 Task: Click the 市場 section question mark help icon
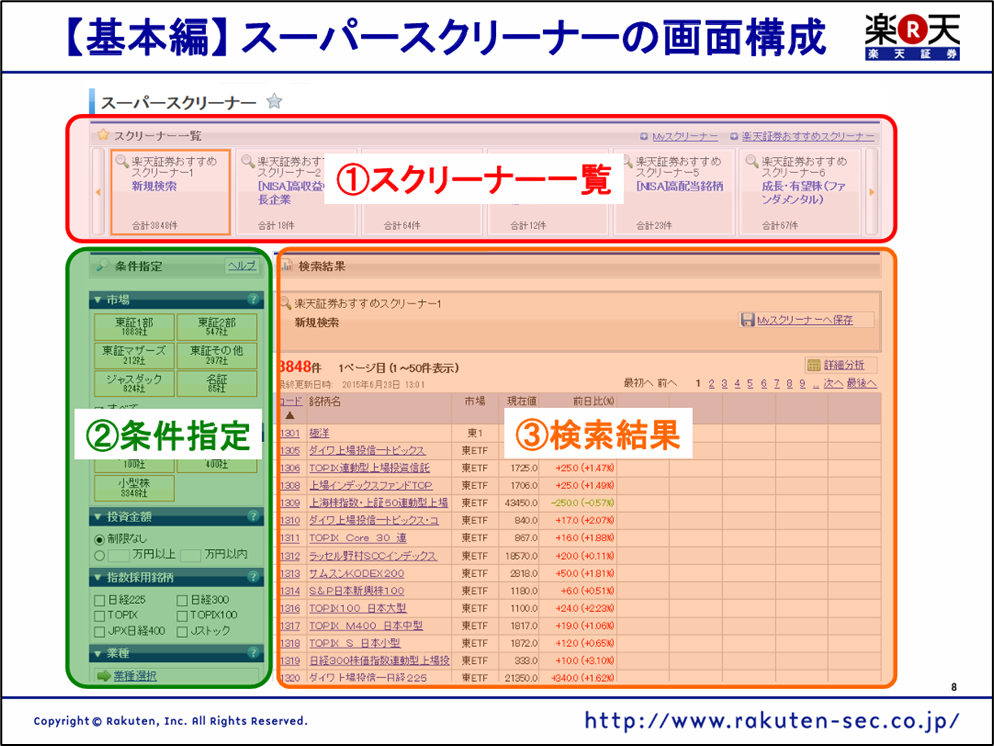[253, 299]
